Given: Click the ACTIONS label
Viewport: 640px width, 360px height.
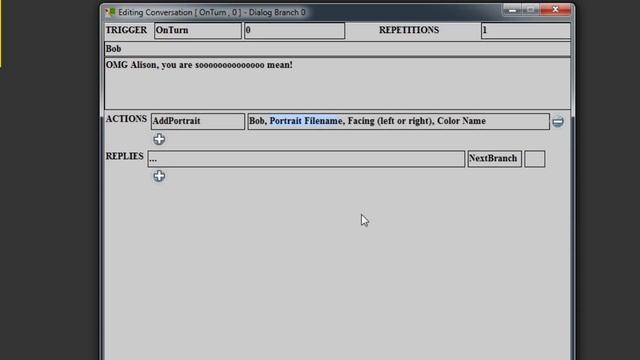Looking at the screenshot, I should click(126, 119).
